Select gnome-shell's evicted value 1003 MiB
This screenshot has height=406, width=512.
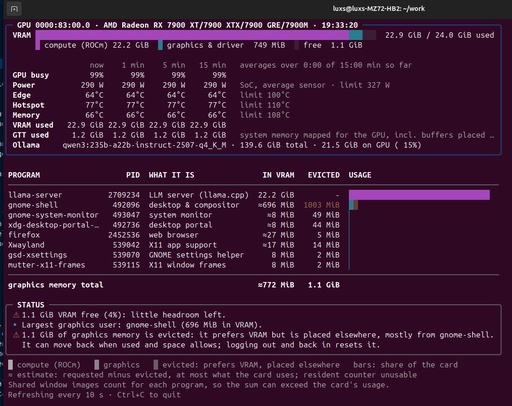[x=321, y=205]
